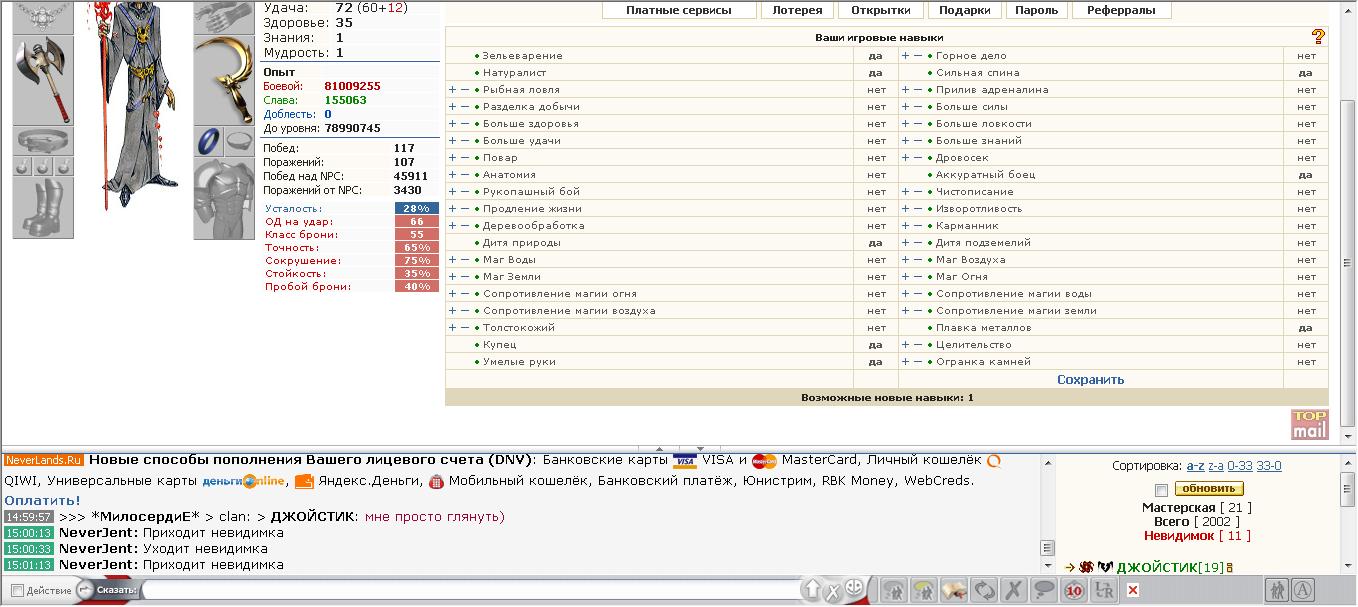Decrease Маг Огня skill with minus
1358x607 pixels.
pyautogui.click(x=917, y=277)
